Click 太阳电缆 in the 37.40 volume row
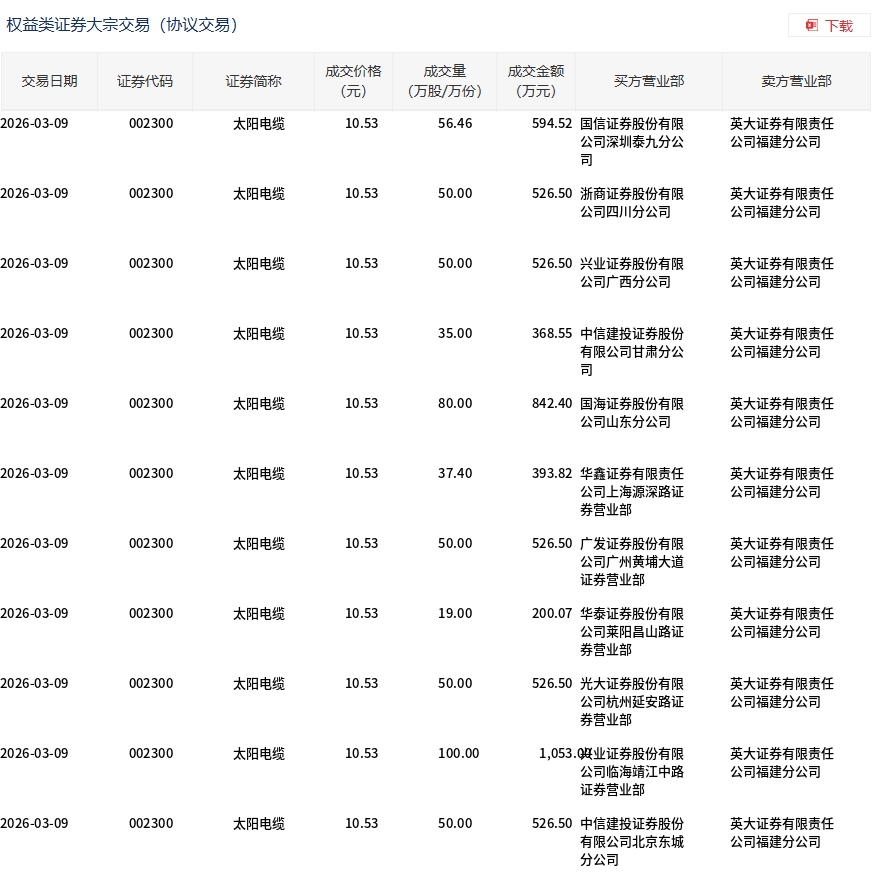 click(259, 474)
